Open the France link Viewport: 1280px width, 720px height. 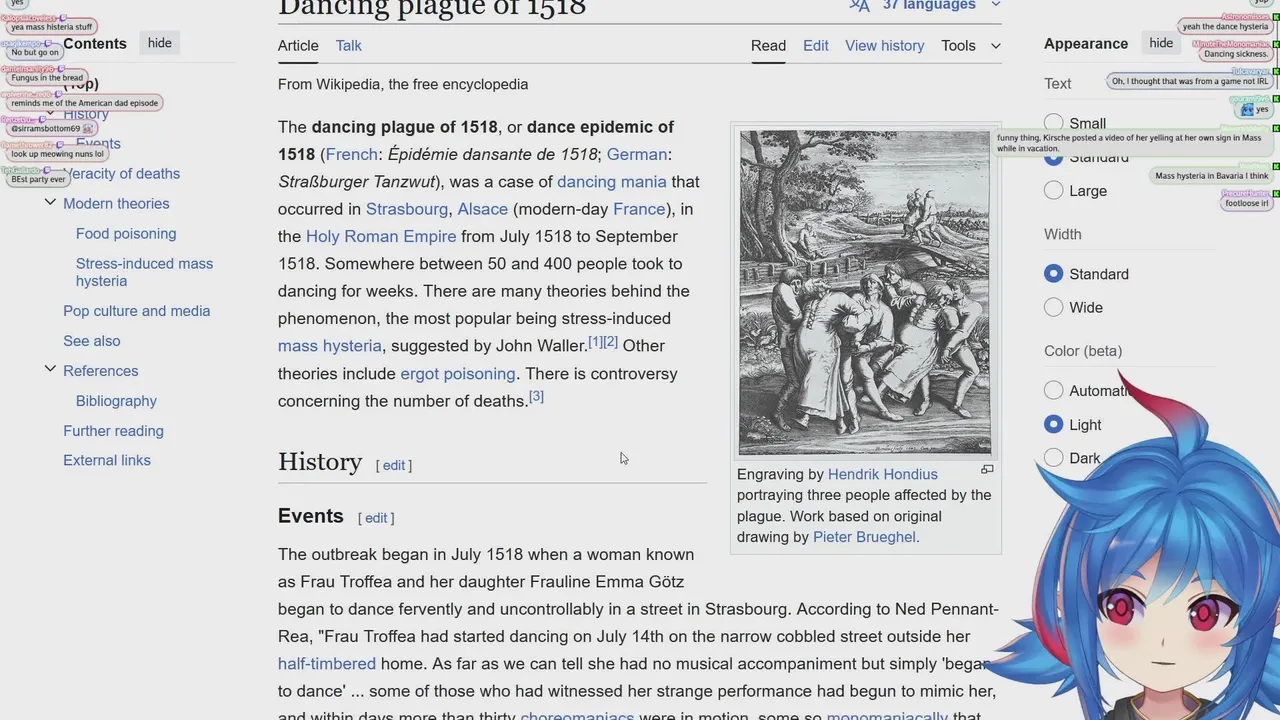click(x=640, y=209)
